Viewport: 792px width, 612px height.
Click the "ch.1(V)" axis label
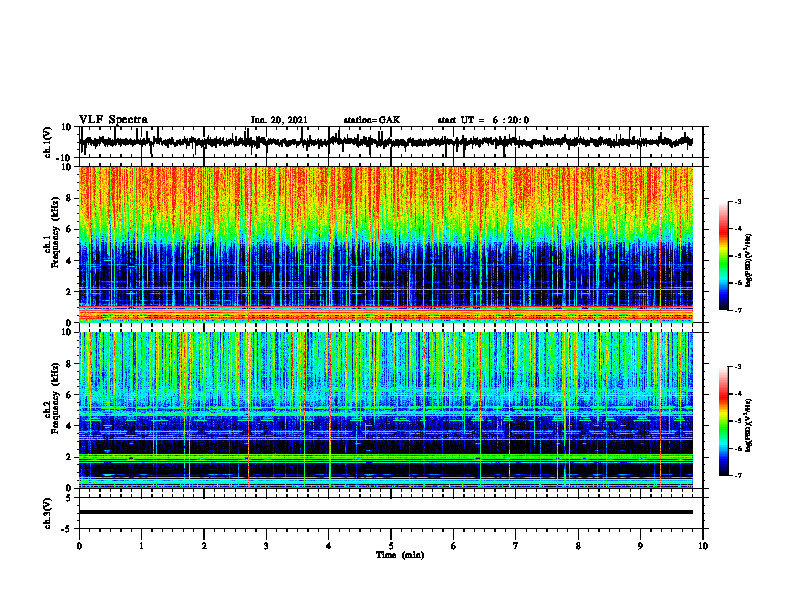click(x=48, y=142)
